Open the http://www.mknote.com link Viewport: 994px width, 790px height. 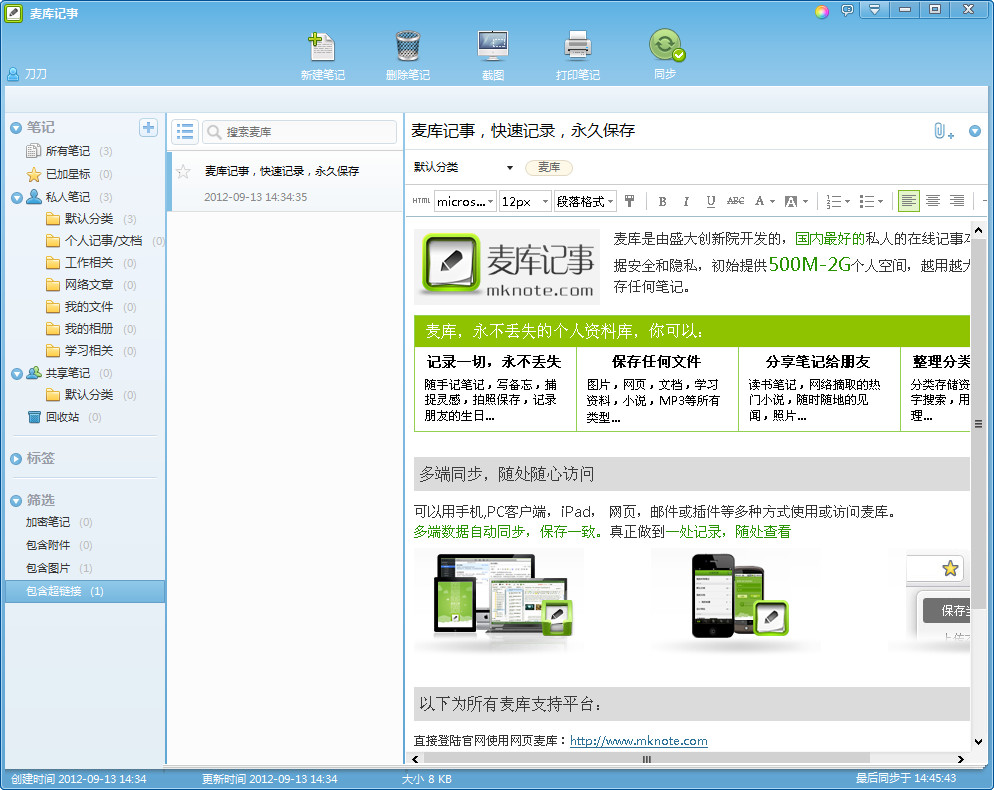pos(638,741)
